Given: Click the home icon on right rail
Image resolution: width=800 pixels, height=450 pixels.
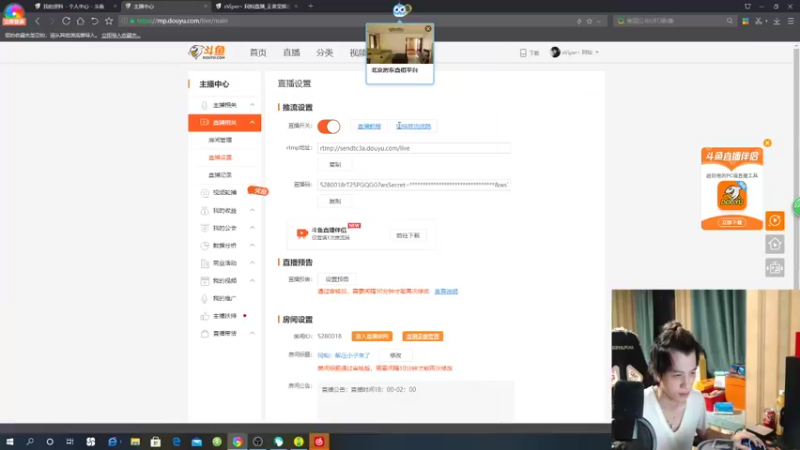Looking at the screenshot, I should pos(774,244).
